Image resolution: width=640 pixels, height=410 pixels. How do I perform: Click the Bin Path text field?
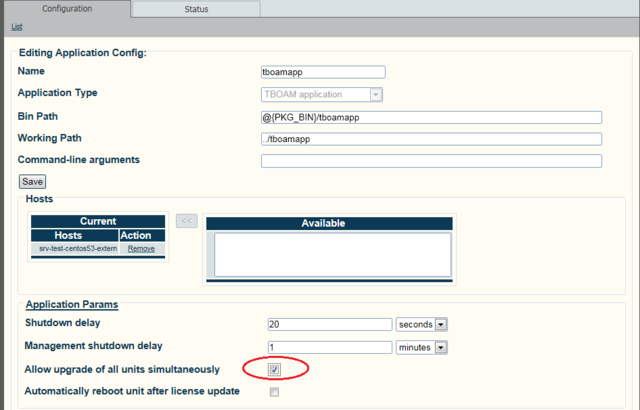coord(430,117)
